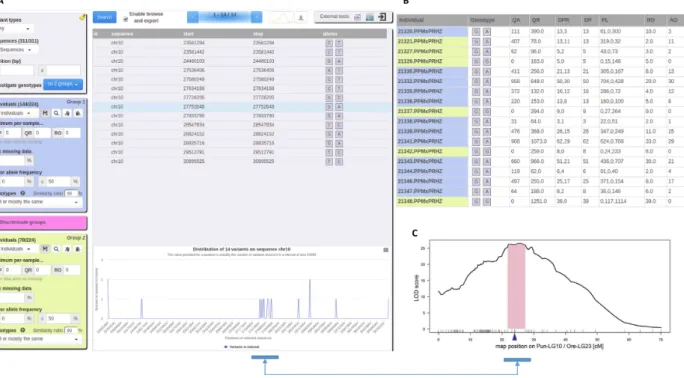Open Group 1 Individuals dropdown
This screenshot has width=684, height=378.
(18, 113)
